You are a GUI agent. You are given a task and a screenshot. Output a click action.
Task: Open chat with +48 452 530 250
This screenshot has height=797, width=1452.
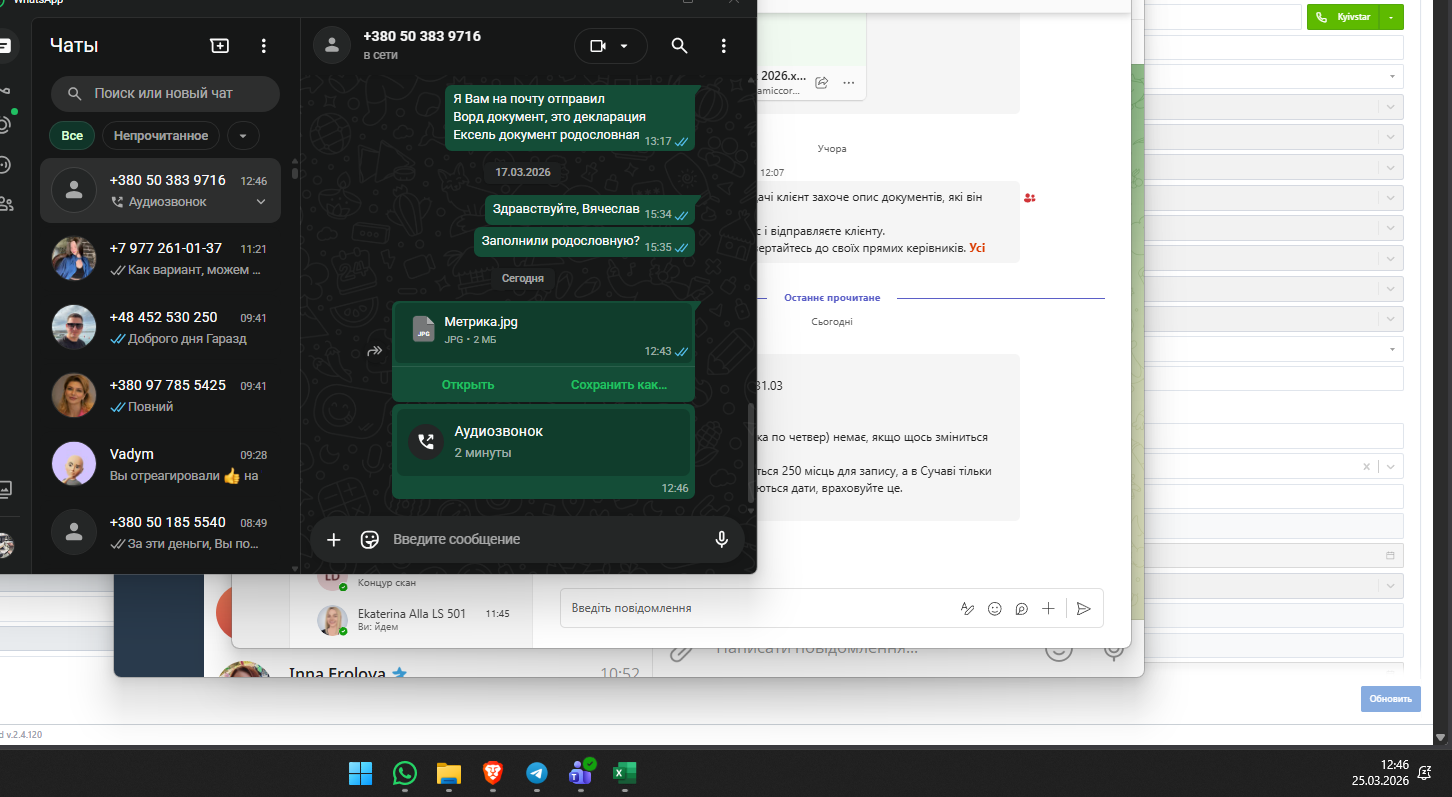point(160,327)
